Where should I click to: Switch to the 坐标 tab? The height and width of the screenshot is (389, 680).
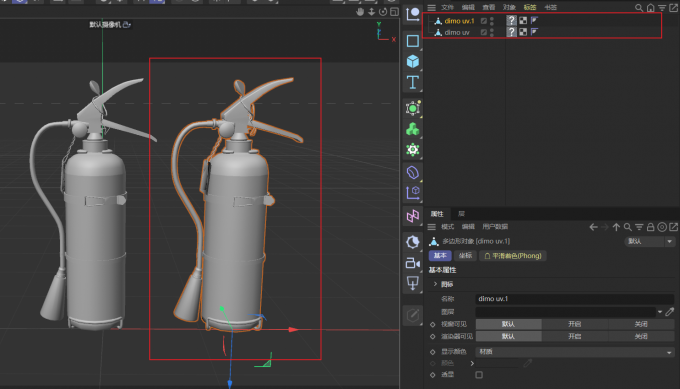pos(465,256)
